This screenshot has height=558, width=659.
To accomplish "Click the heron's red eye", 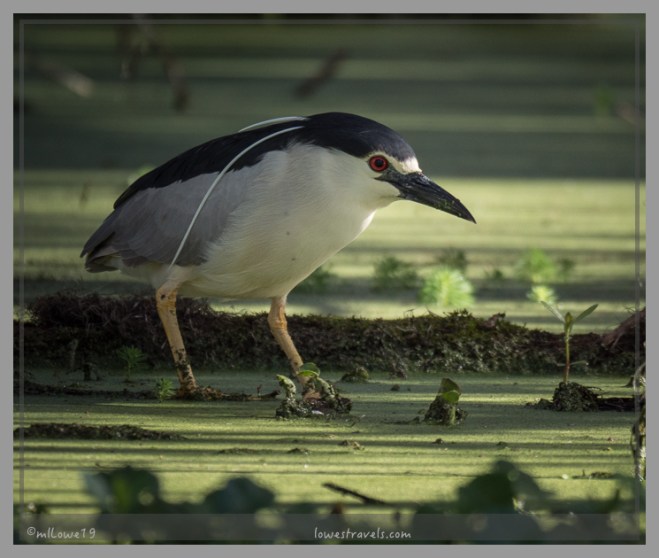I will click(378, 163).
